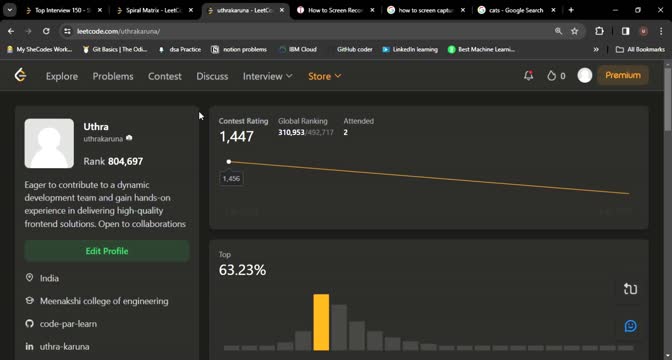Open the notifications bell

pos(528,76)
